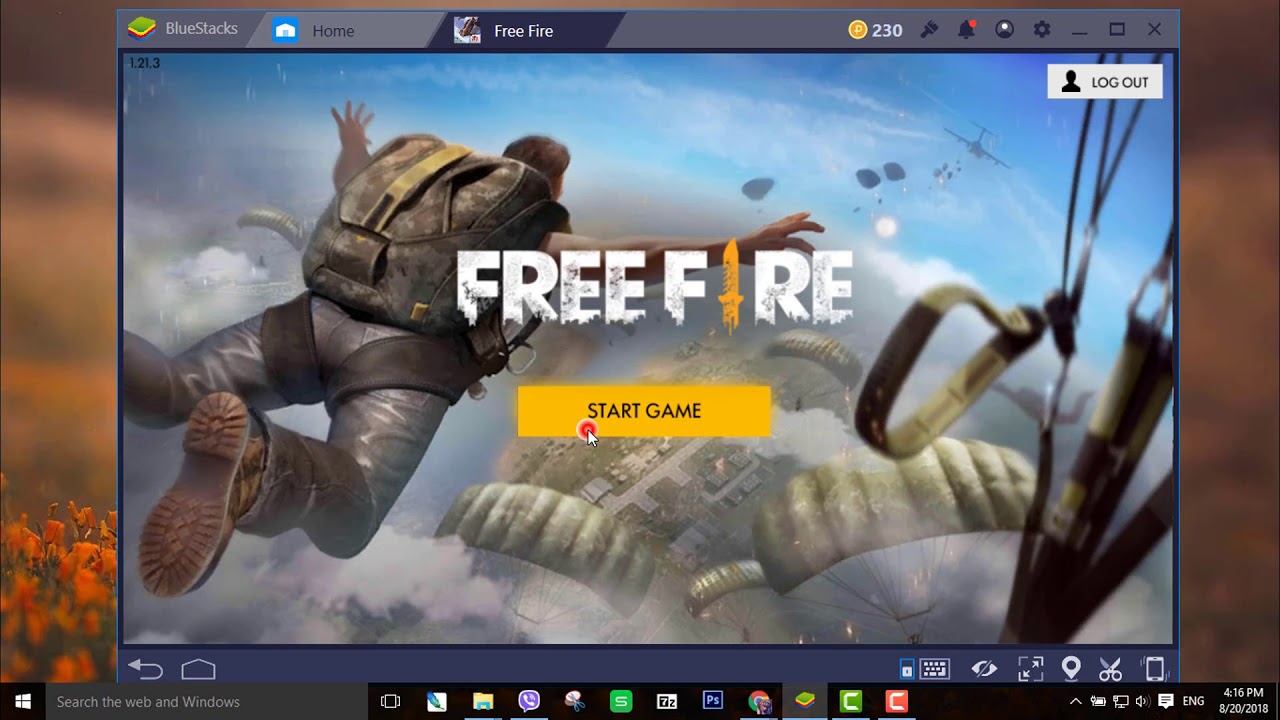The height and width of the screenshot is (720, 1280).
Task: Open File Explorer from the taskbar
Action: 483,701
